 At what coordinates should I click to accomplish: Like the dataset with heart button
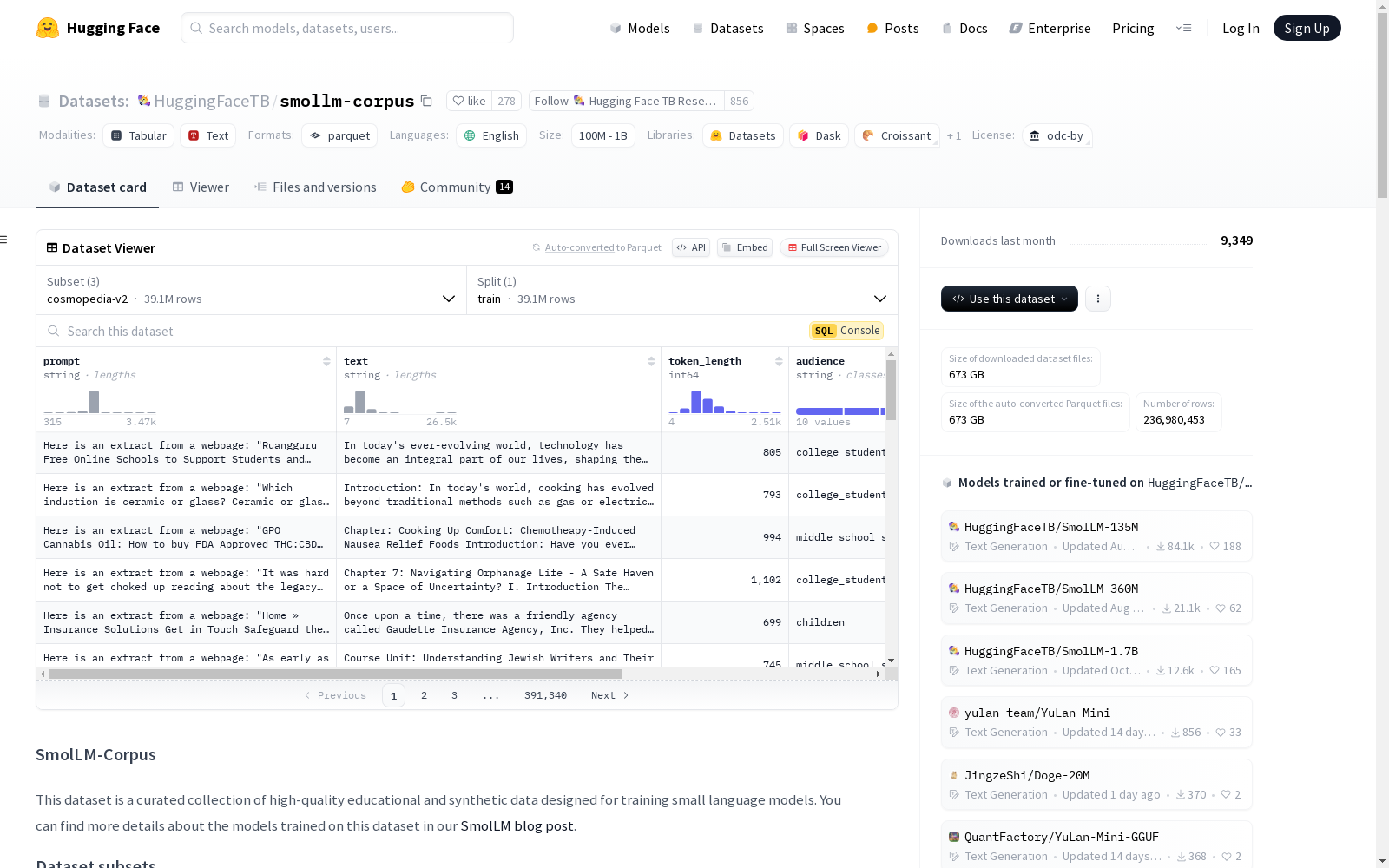(470, 101)
